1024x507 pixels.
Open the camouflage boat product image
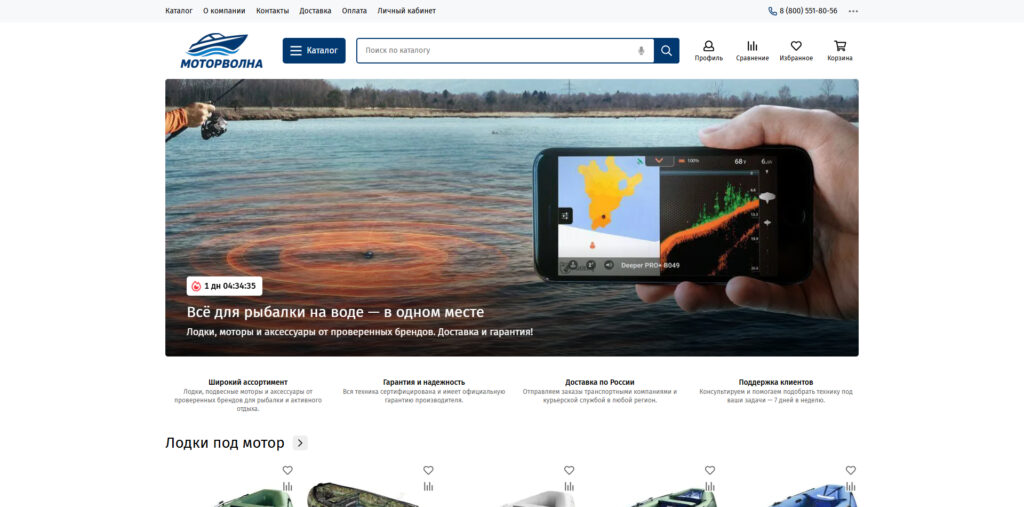[x=362, y=495]
